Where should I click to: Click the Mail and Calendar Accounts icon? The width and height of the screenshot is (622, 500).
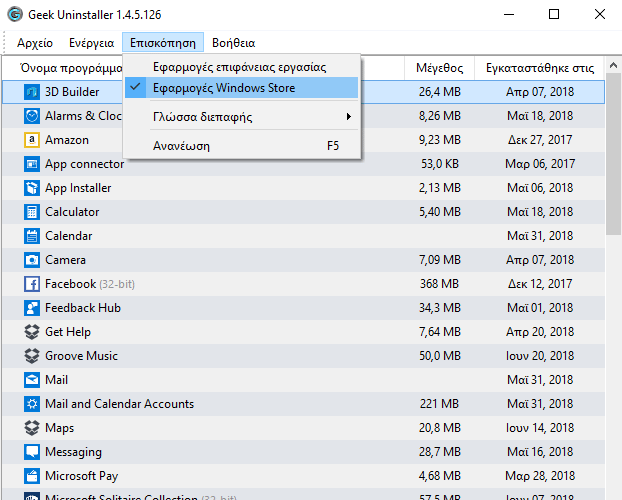click(x=32, y=404)
